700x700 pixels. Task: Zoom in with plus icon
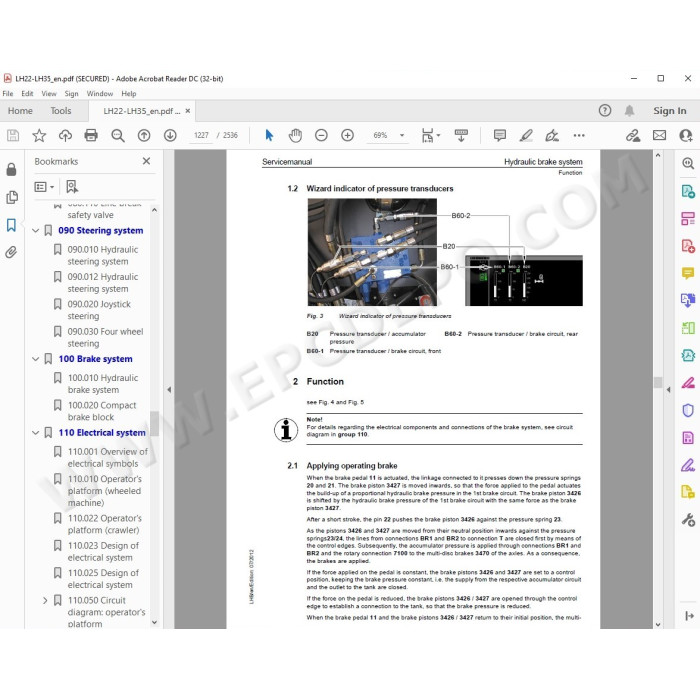pos(347,135)
